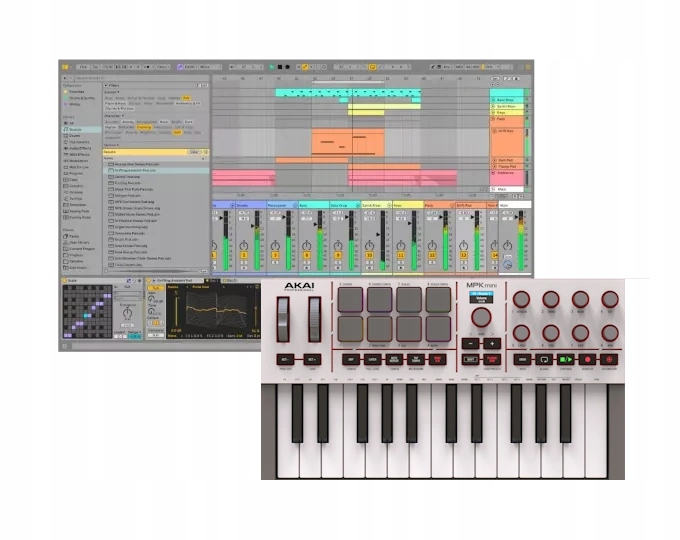Enable the Draw Mode pencil in the control bar
The height and width of the screenshot is (540, 680).
coord(432,67)
